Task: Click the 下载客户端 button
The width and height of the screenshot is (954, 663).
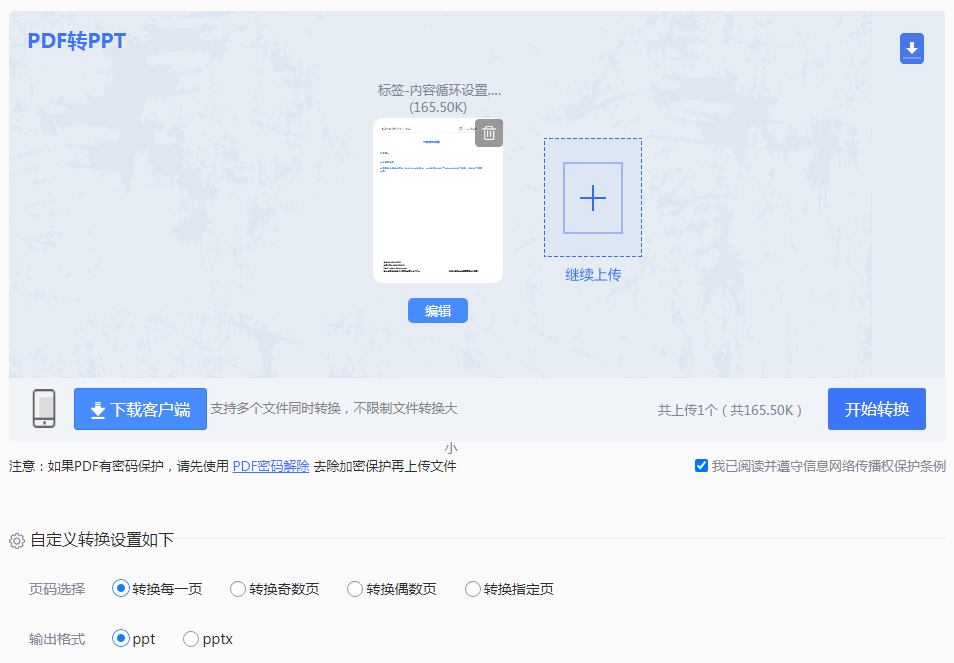Action: (140, 408)
